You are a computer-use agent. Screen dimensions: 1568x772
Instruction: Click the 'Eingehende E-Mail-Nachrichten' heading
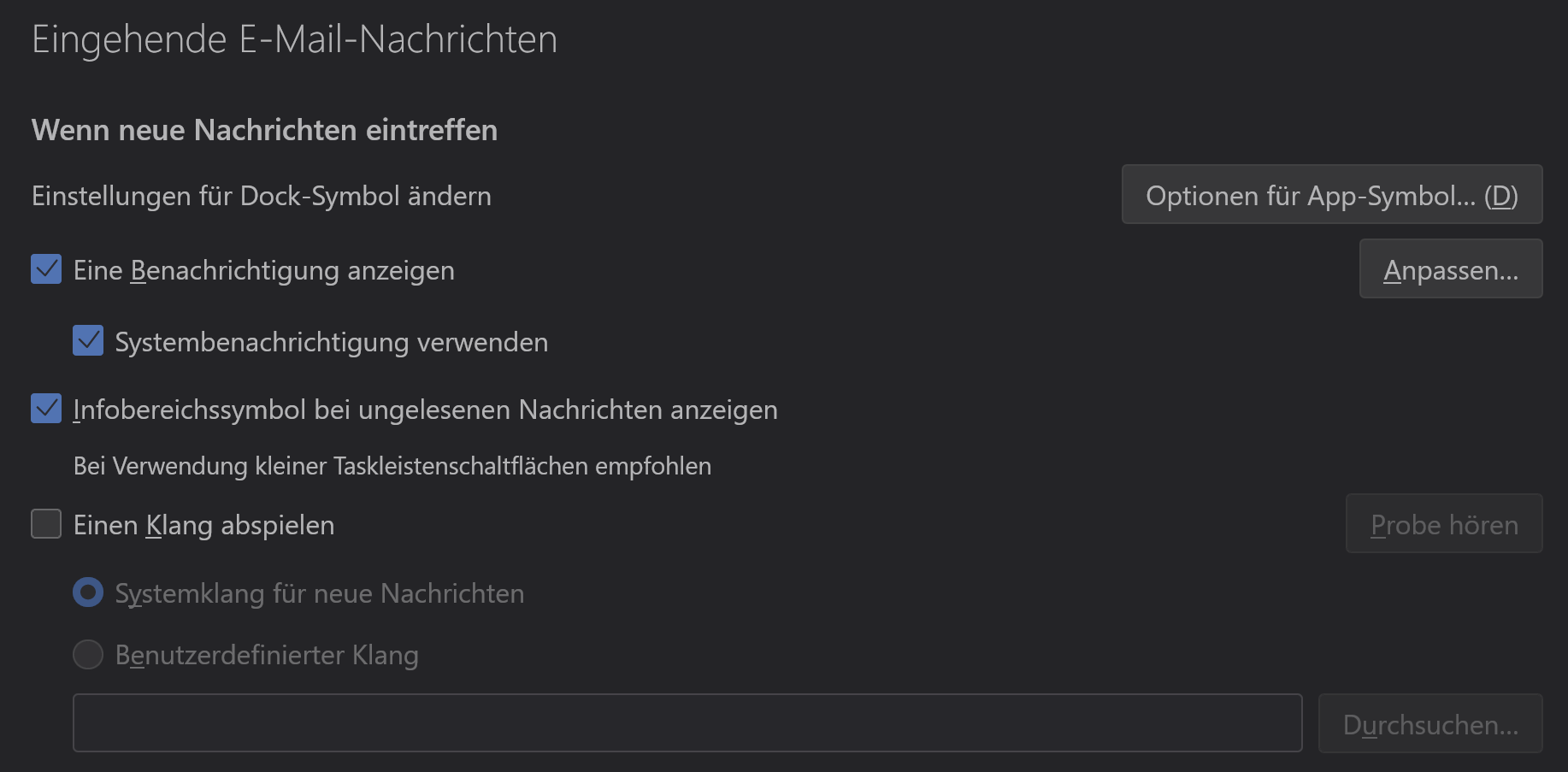294,39
